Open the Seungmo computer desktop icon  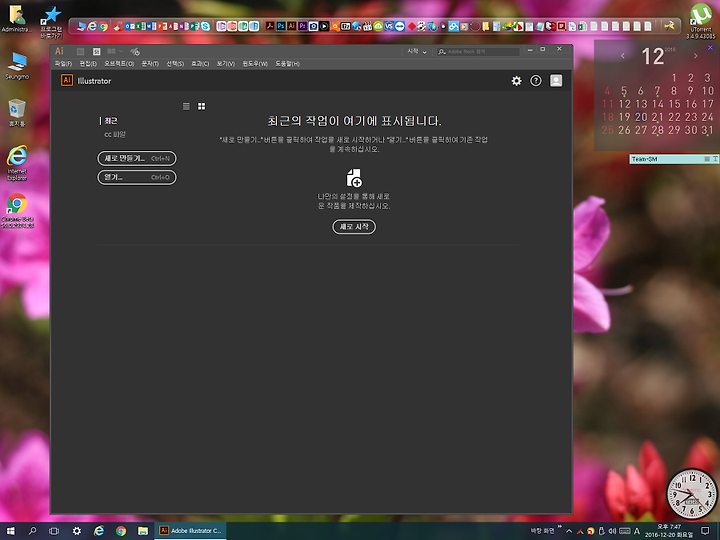coord(17,66)
